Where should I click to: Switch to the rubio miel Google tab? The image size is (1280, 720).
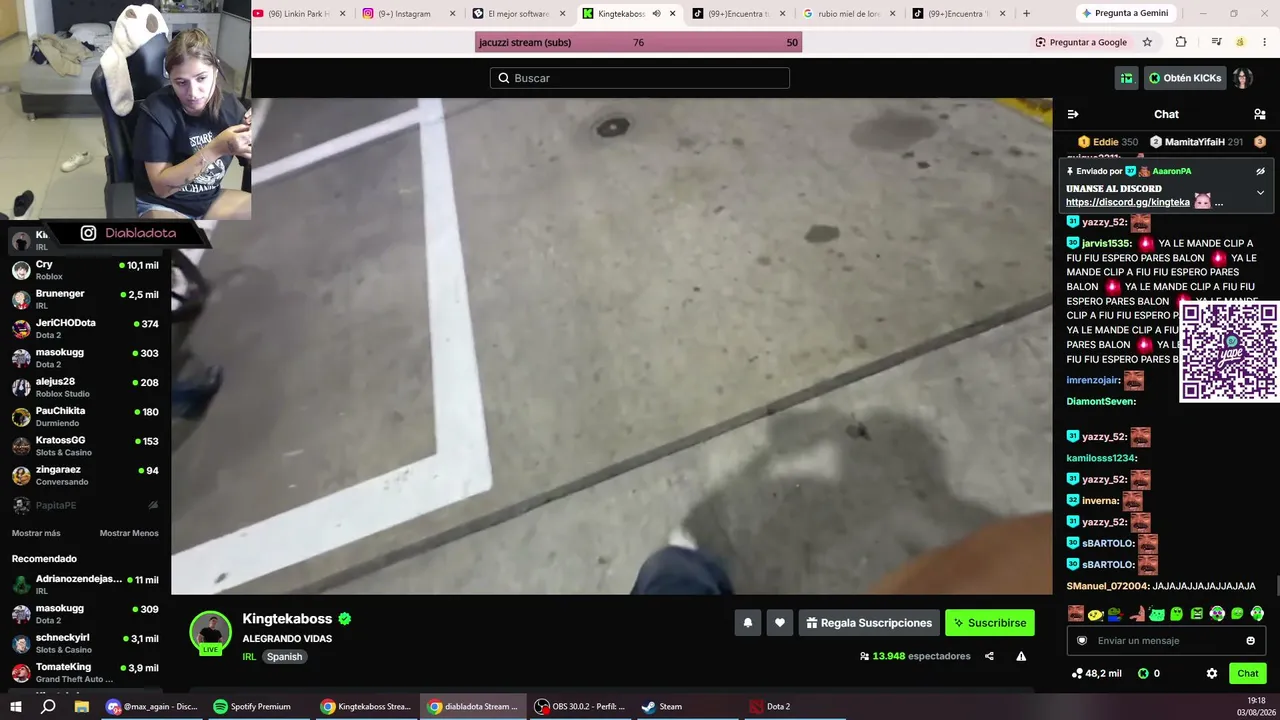(x=846, y=13)
